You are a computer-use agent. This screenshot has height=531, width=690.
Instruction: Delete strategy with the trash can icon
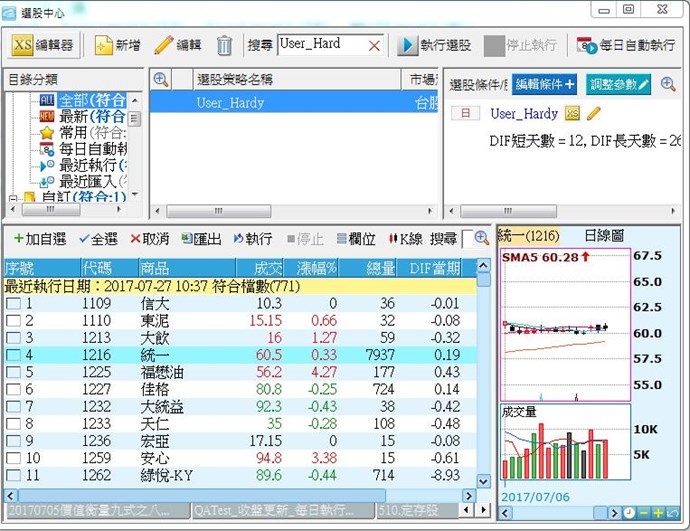[x=225, y=45]
